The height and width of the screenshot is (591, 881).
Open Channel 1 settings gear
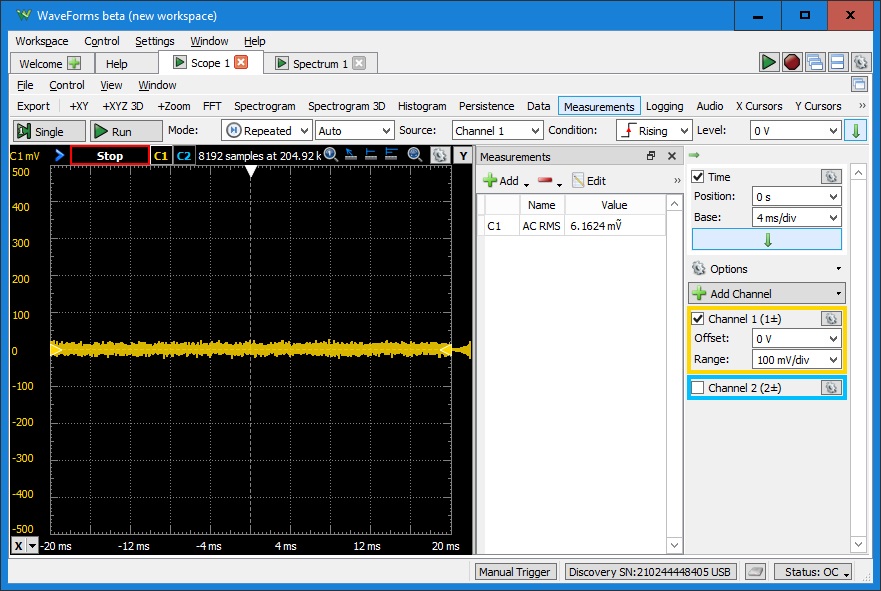point(830,319)
